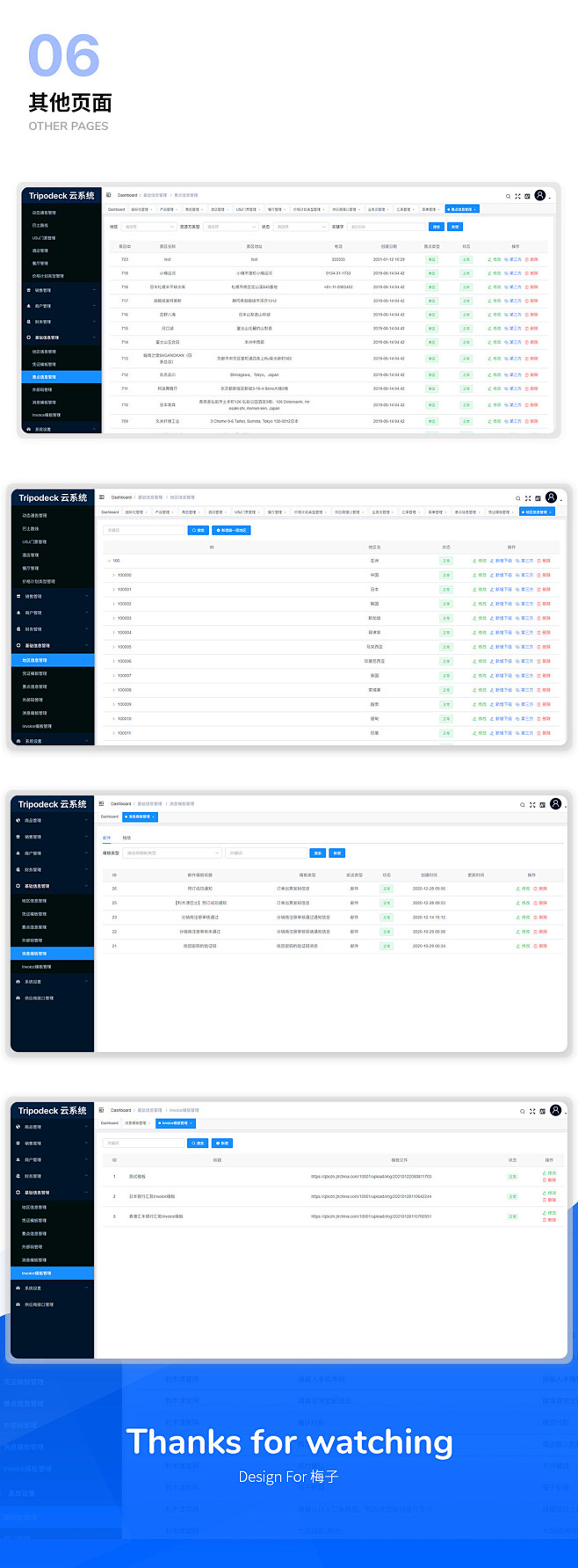
Task: Expand 系统设置 sidebar group on Invoice模板管理 page
Action: tap(52, 1288)
